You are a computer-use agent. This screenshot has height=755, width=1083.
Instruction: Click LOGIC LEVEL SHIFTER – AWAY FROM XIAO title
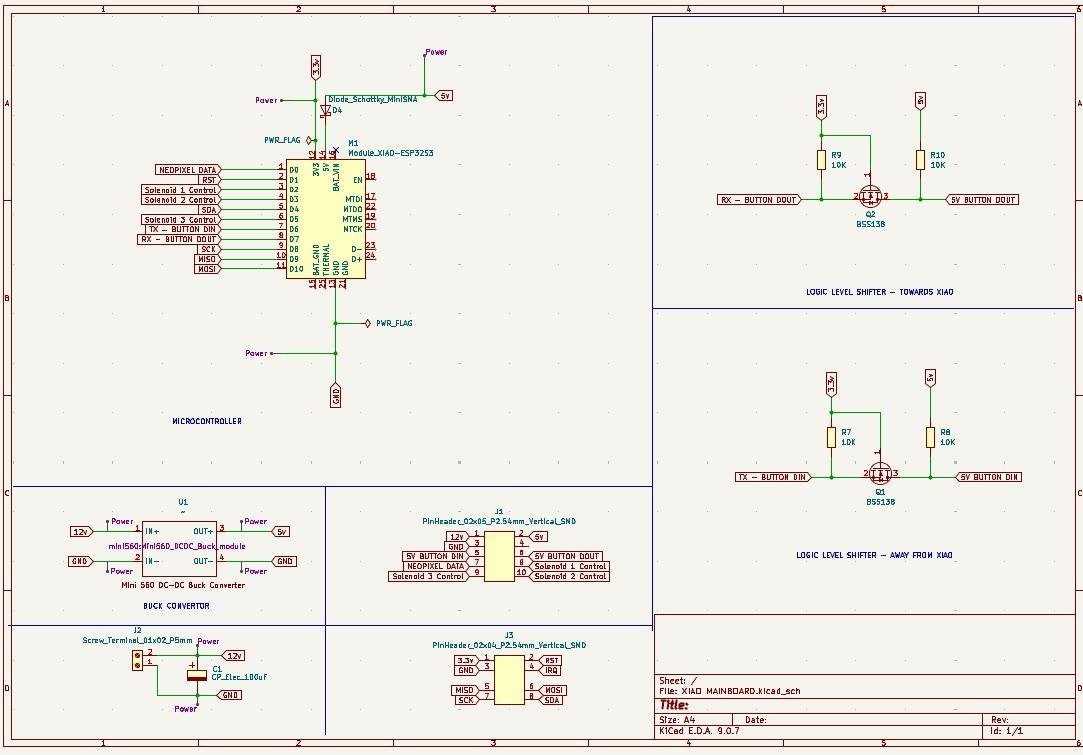pos(874,555)
